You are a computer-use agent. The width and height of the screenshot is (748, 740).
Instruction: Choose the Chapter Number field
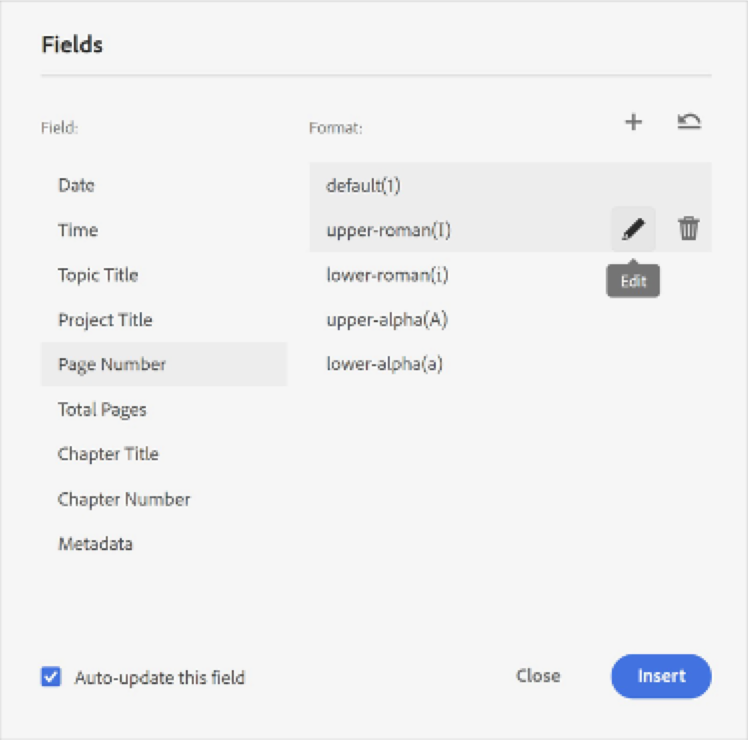point(124,499)
